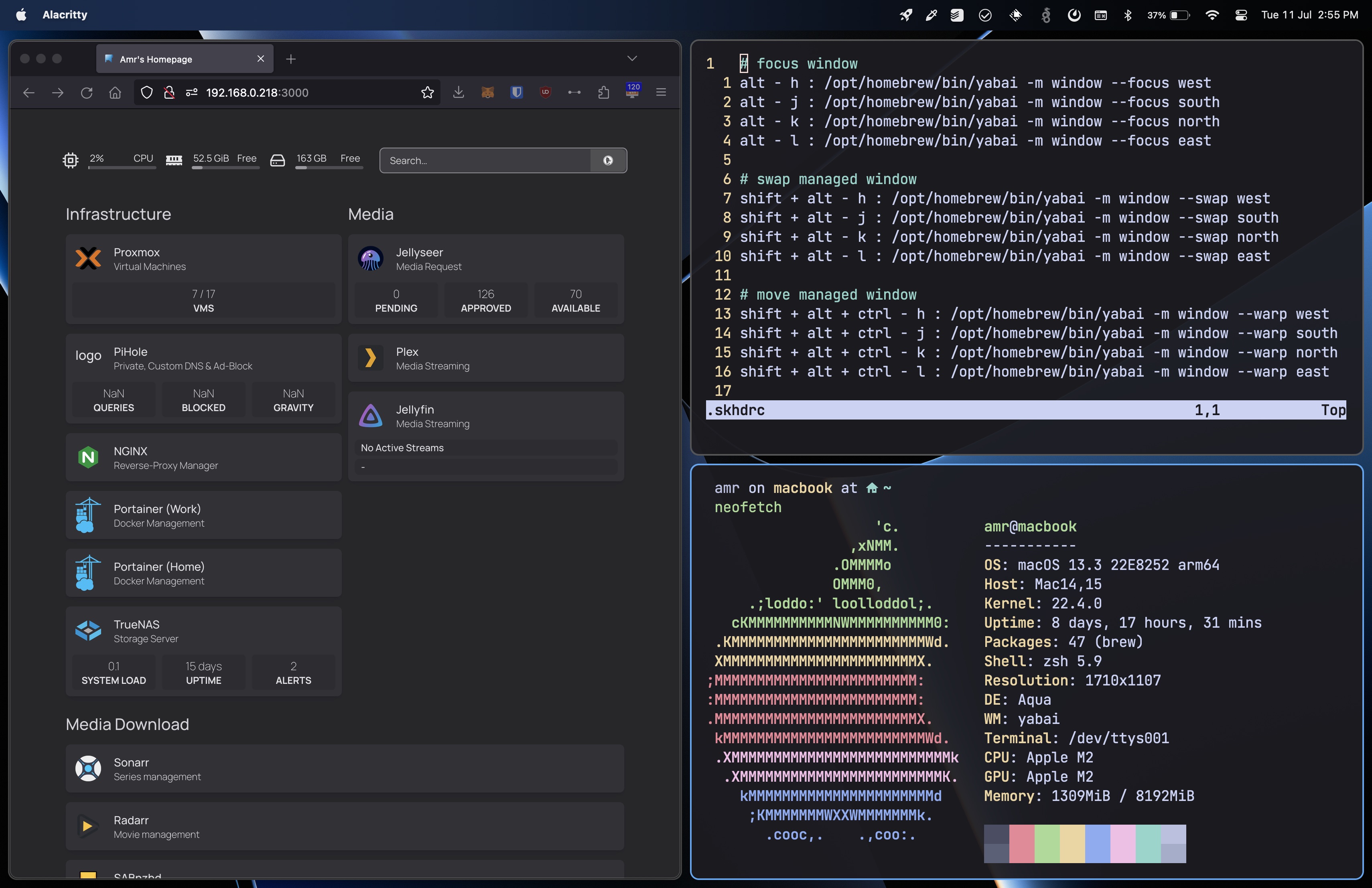The height and width of the screenshot is (888, 1372).
Task: Open macOS Control Center in menu bar
Action: point(1240,15)
